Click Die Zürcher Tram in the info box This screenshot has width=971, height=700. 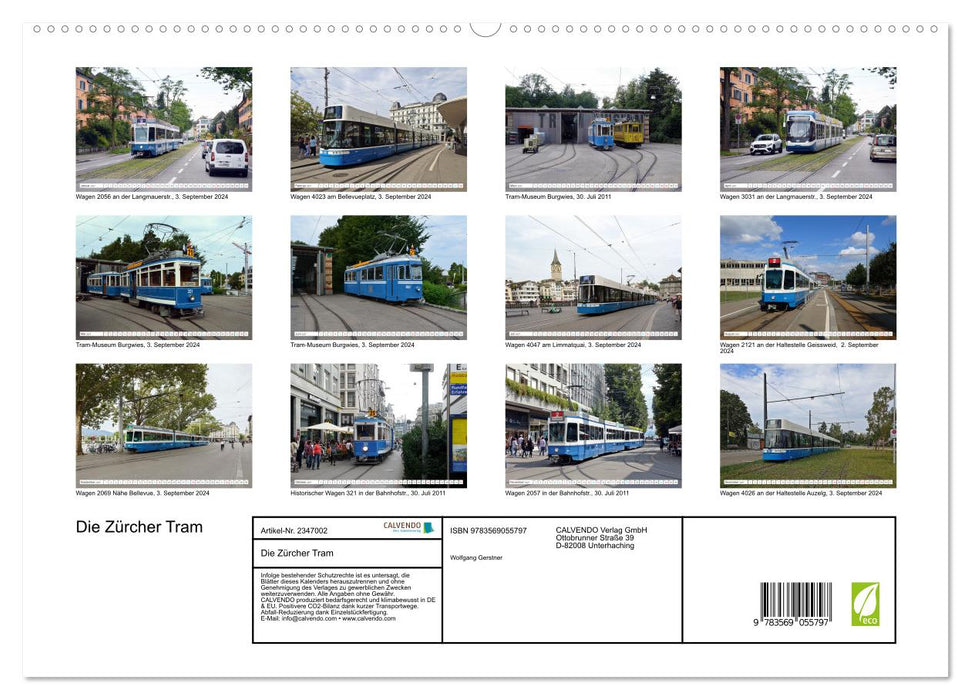click(x=297, y=553)
